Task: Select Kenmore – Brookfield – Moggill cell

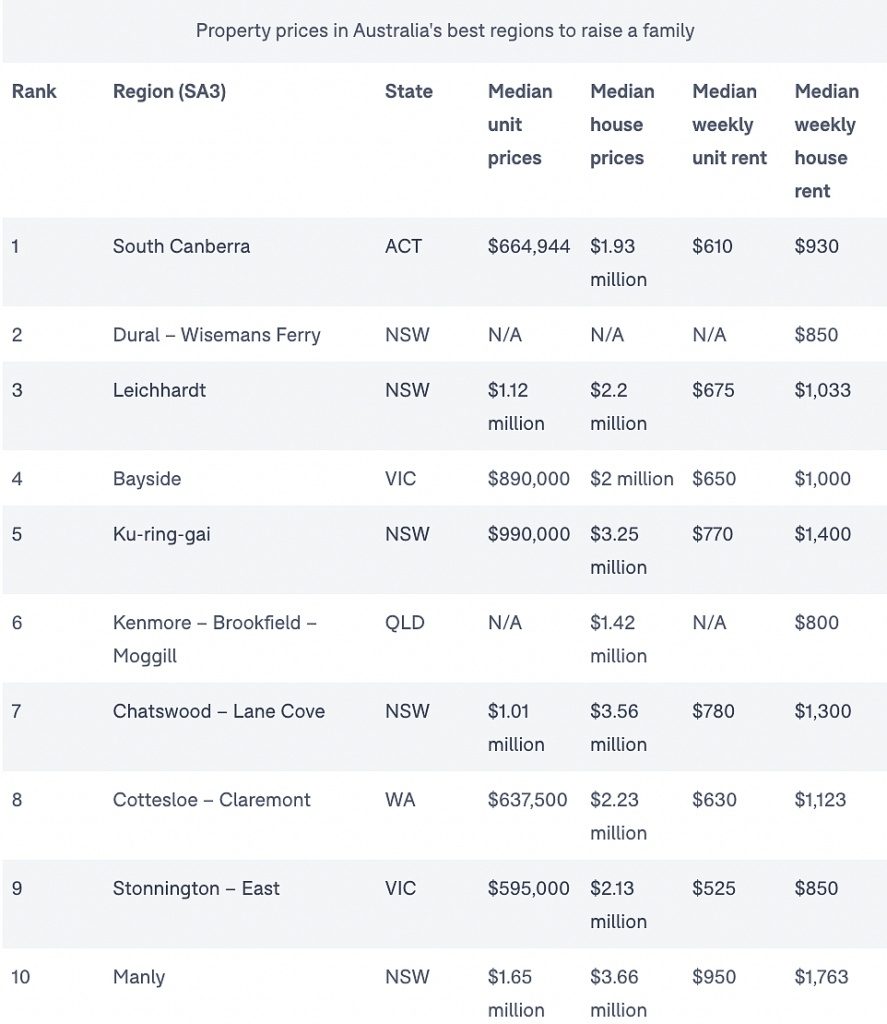Action: [214, 639]
